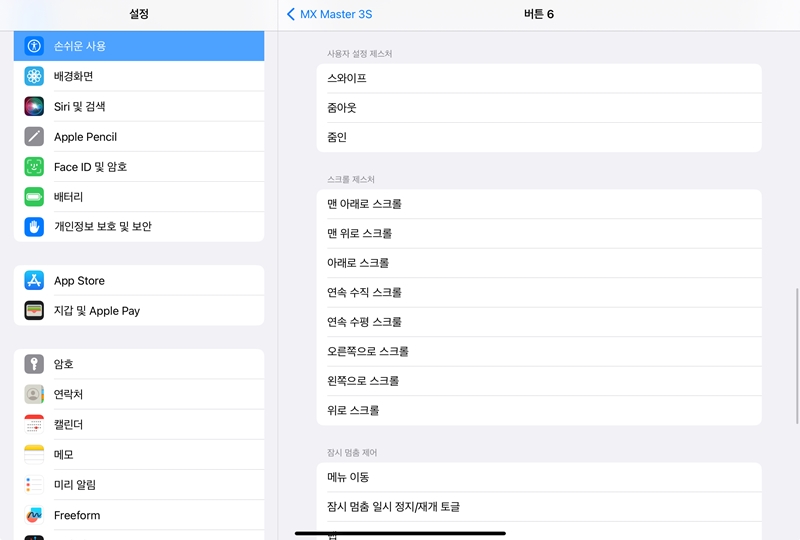Image resolution: width=800 pixels, height=540 pixels.
Task: Open 미리 알림 settings row
Action: point(139,484)
